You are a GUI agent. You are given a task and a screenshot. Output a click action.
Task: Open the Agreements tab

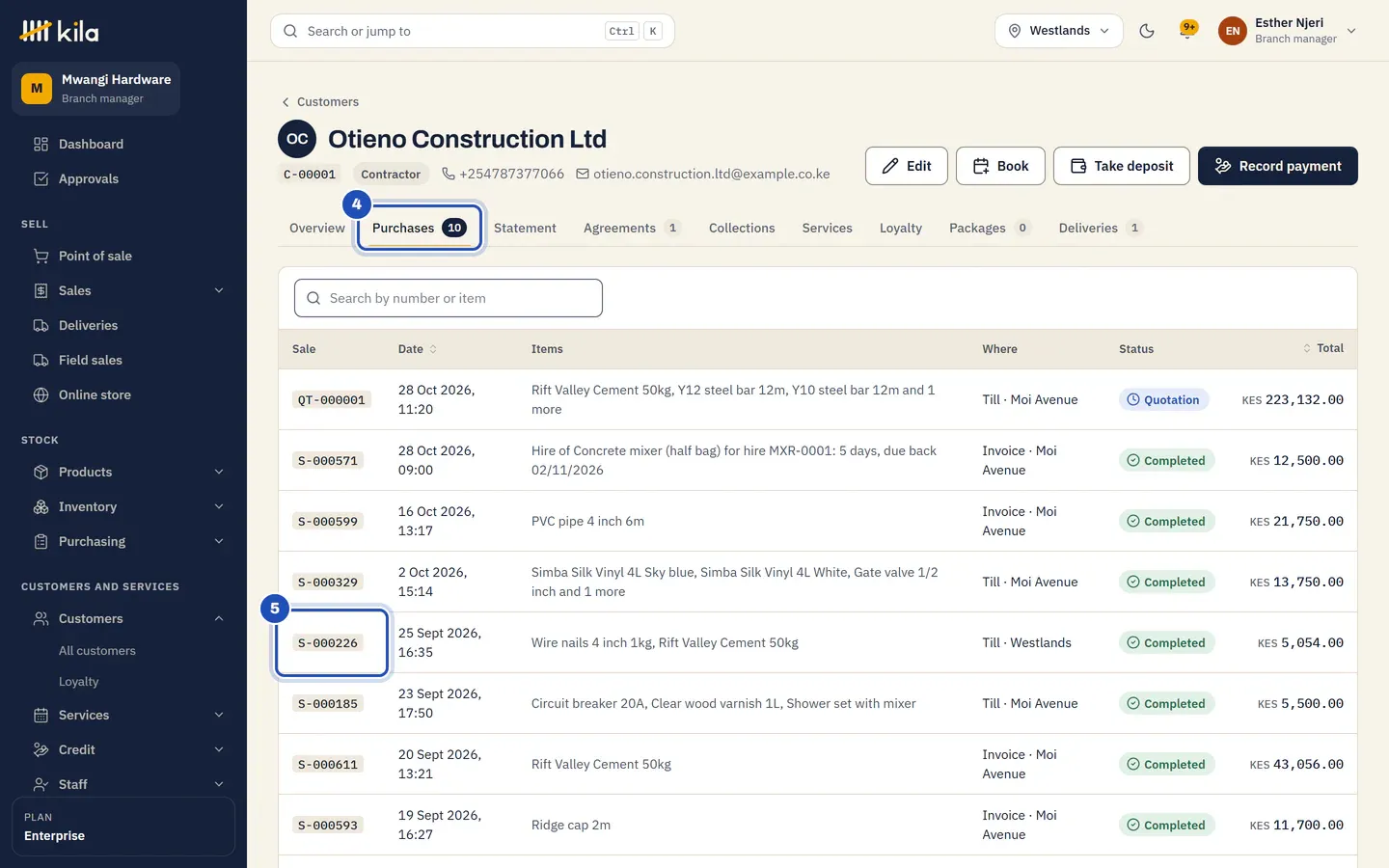(632, 228)
